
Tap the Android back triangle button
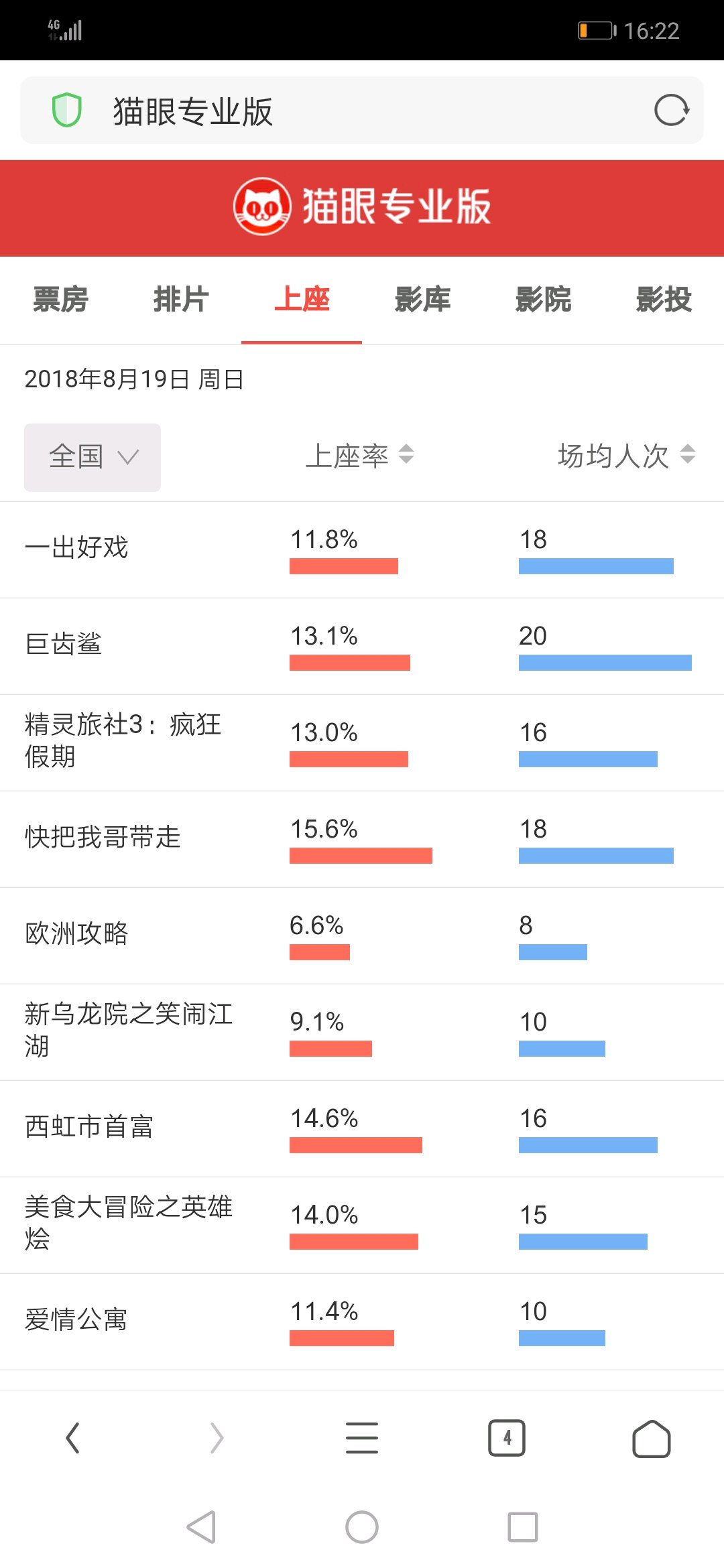201,1527
